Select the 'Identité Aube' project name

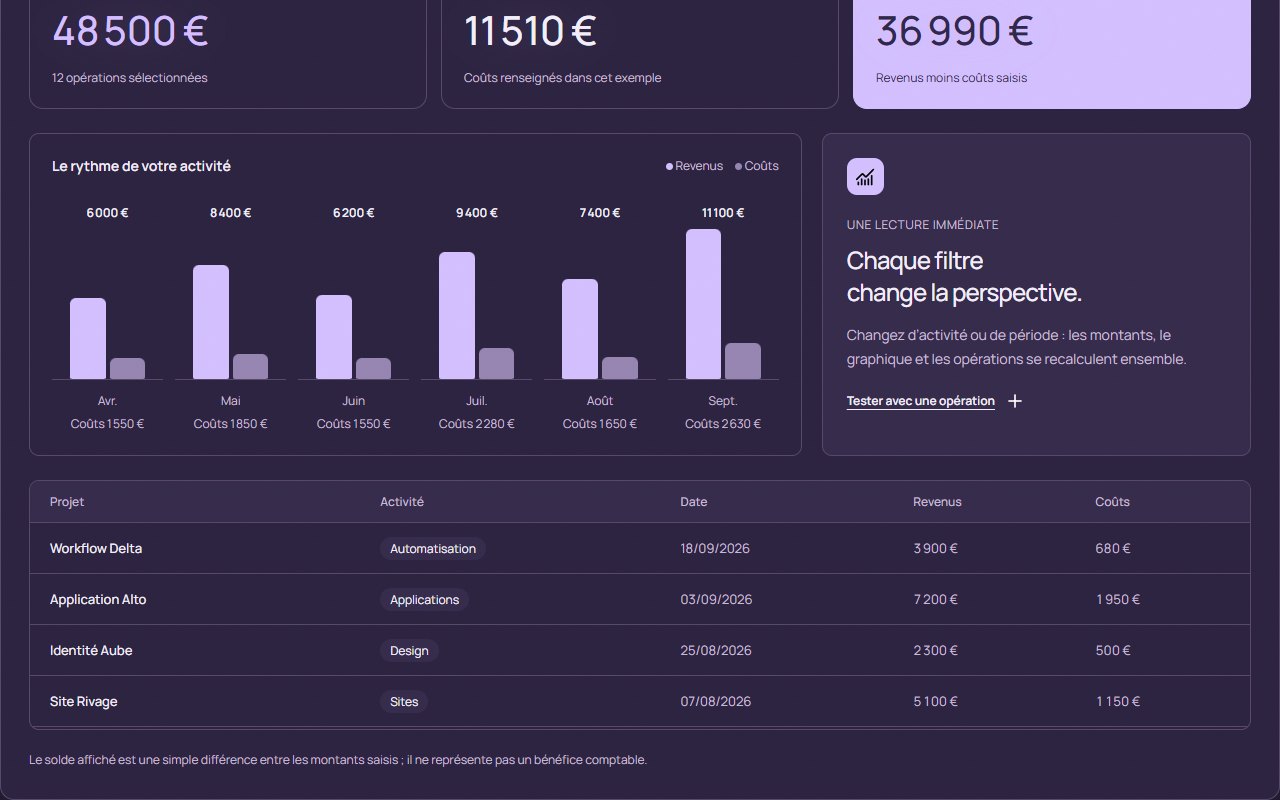point(91,650)
